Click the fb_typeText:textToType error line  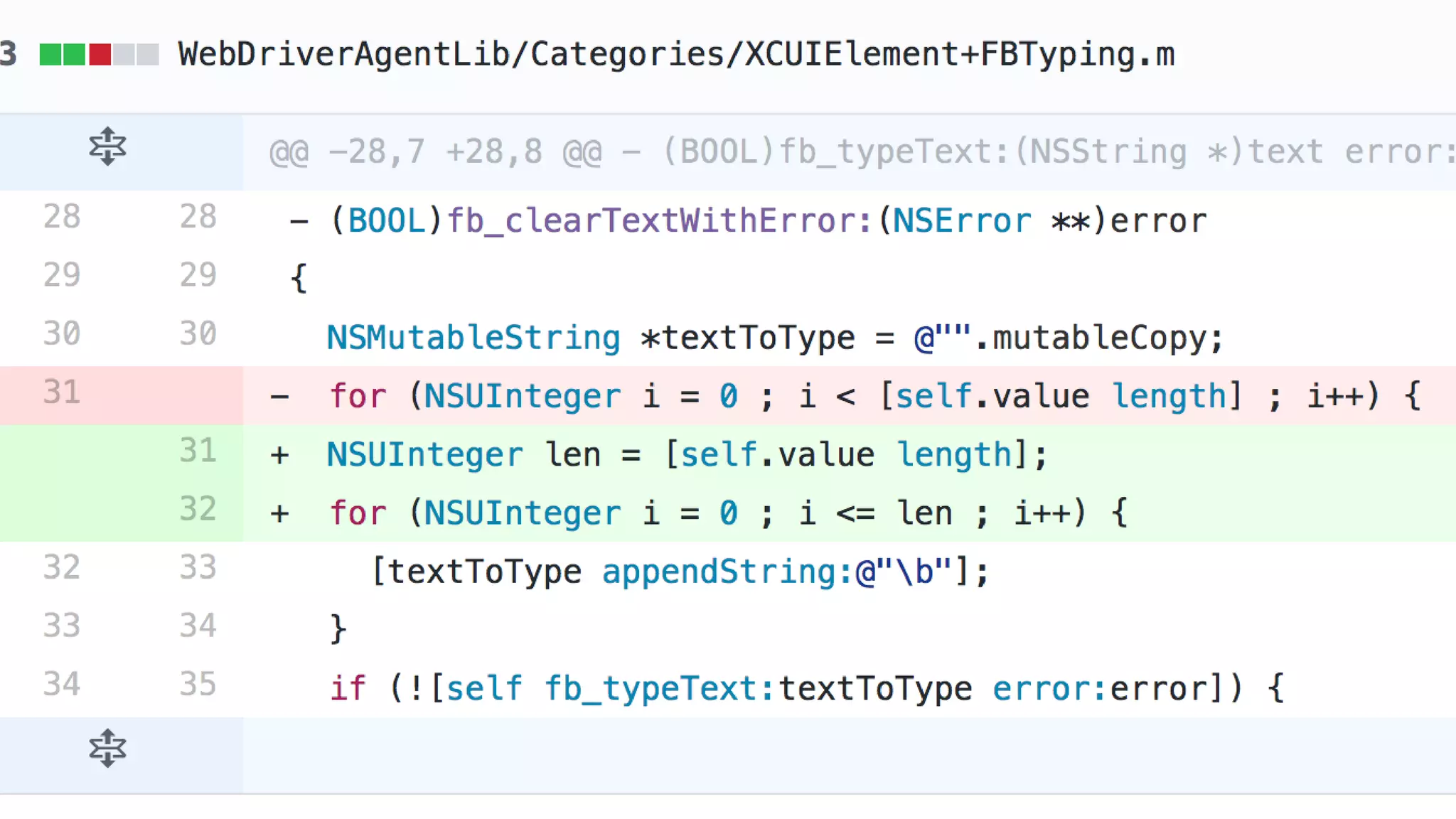tap(806, 688)
